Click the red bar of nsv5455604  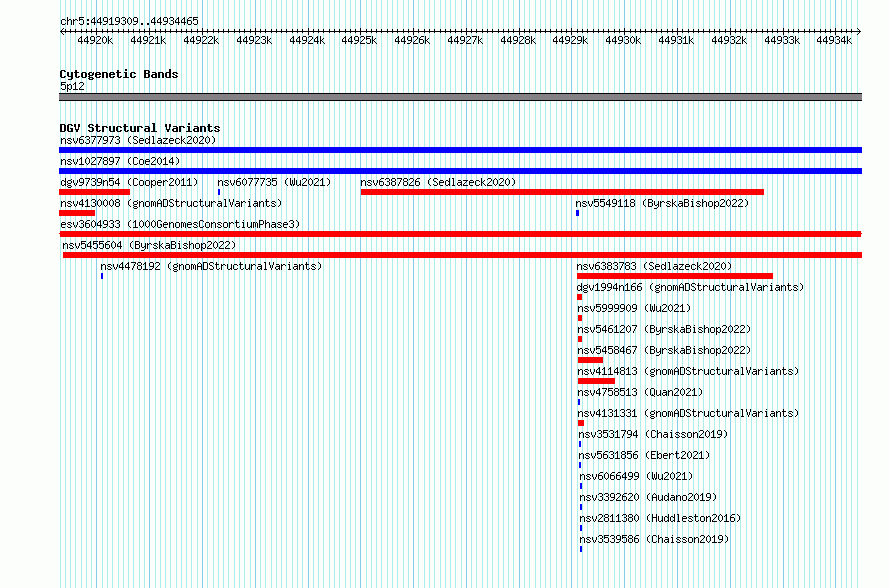point(462,255)
